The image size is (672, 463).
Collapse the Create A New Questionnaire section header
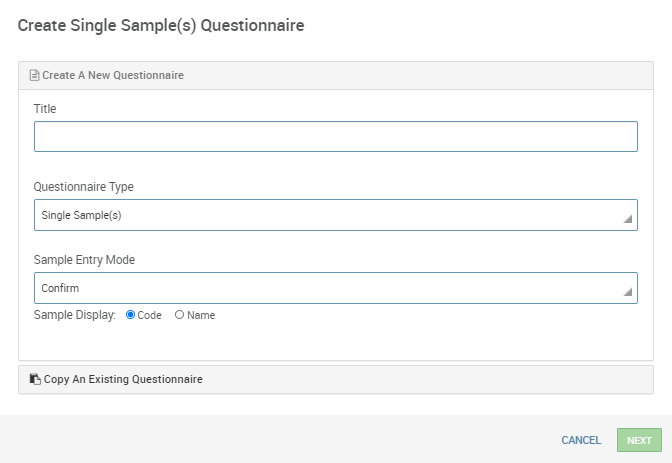coord(112,75)
